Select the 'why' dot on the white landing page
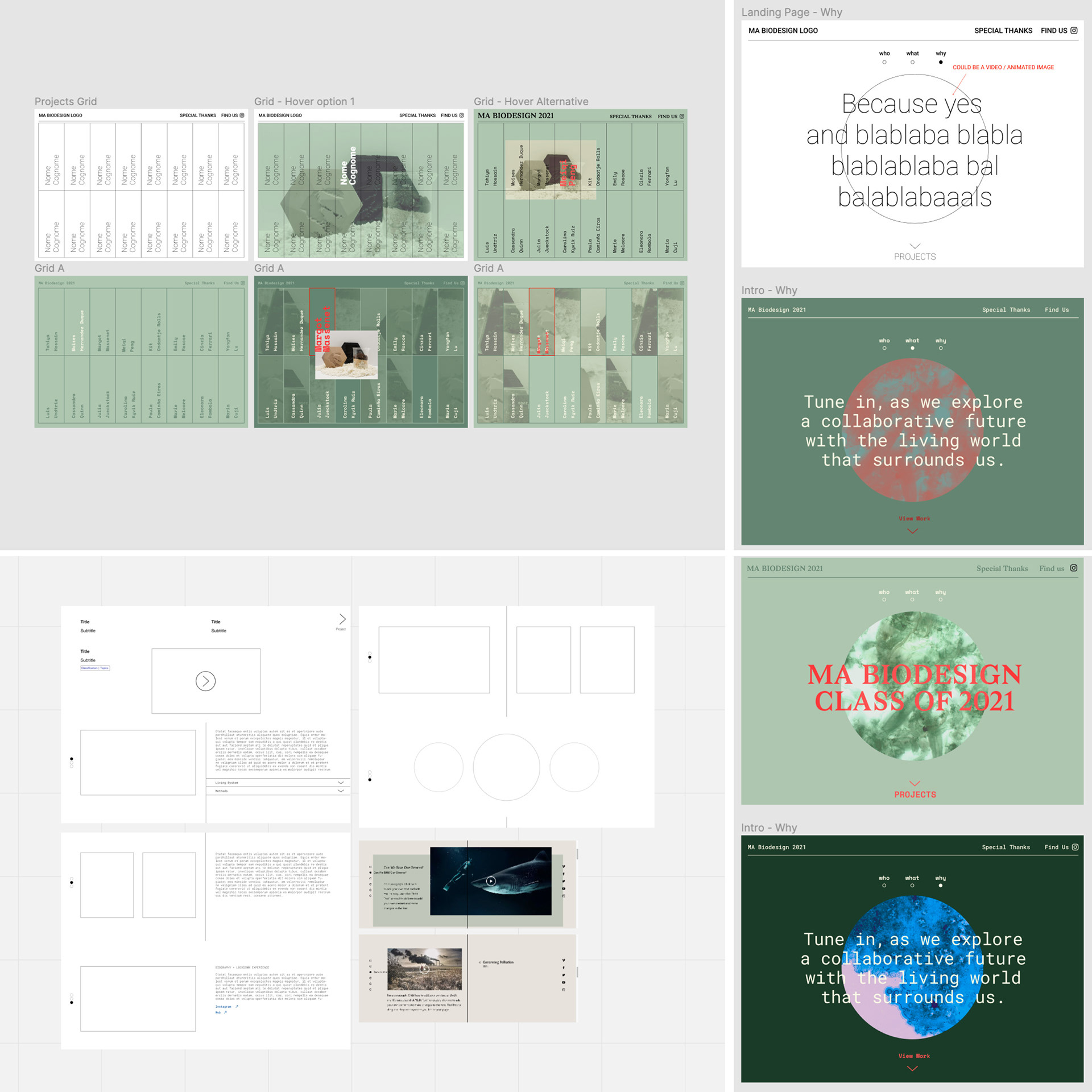This screenshot has width=1092, height=1092. [x=941, y=62]
